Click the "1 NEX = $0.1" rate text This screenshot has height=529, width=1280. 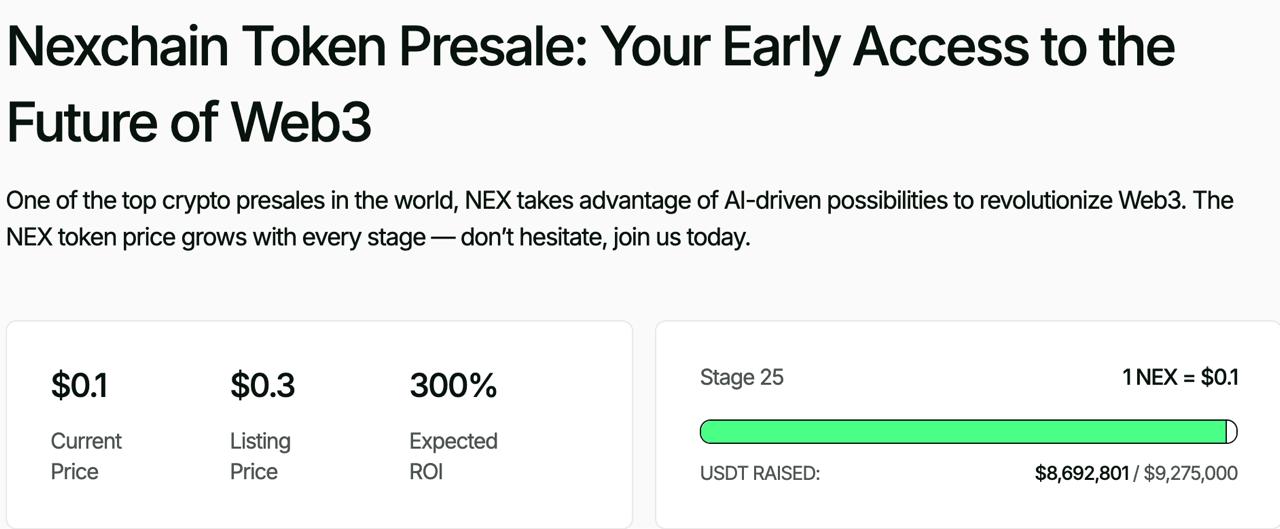[1180, 378]
